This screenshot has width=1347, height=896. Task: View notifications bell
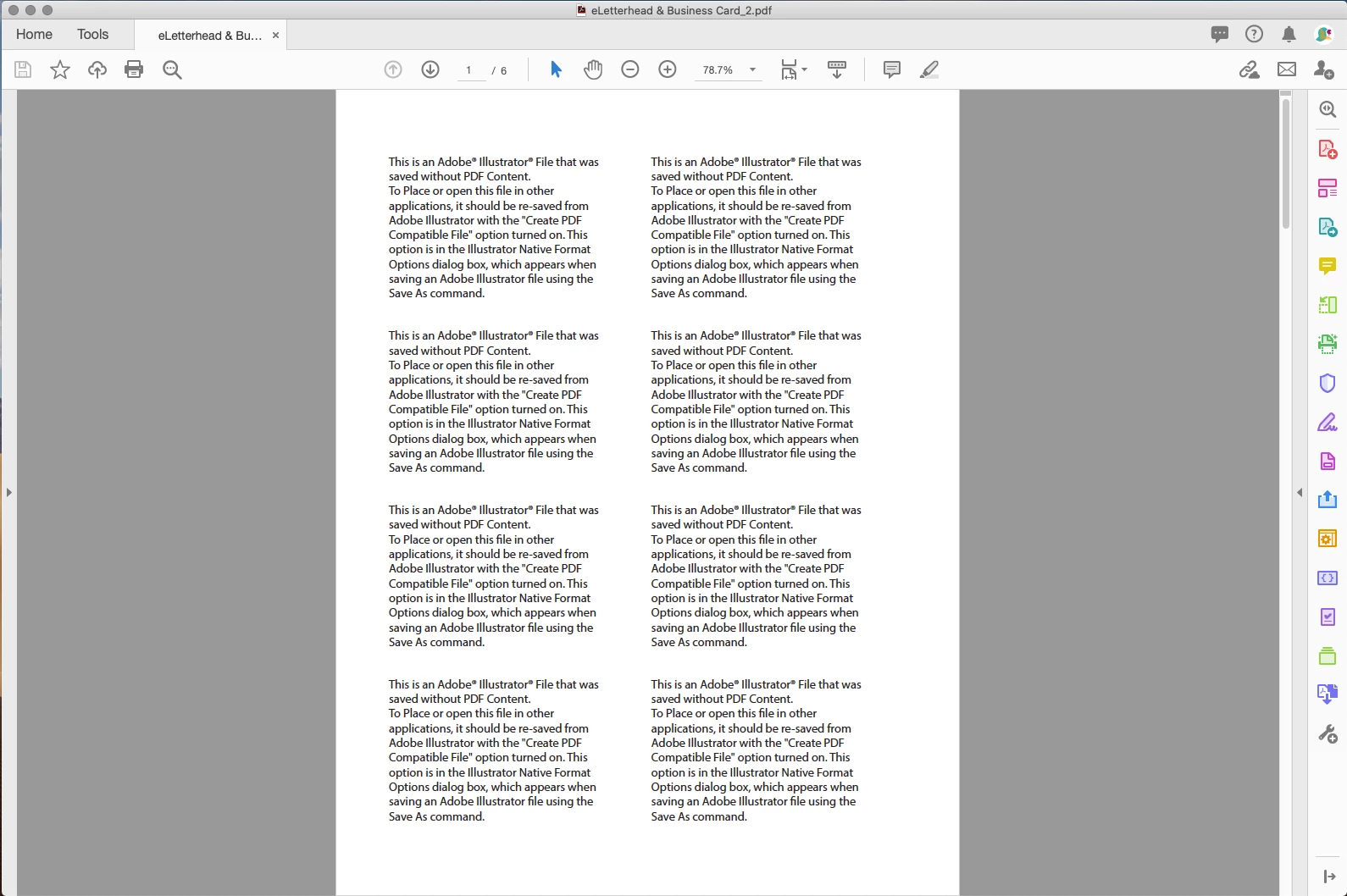tap(1289, 34)
